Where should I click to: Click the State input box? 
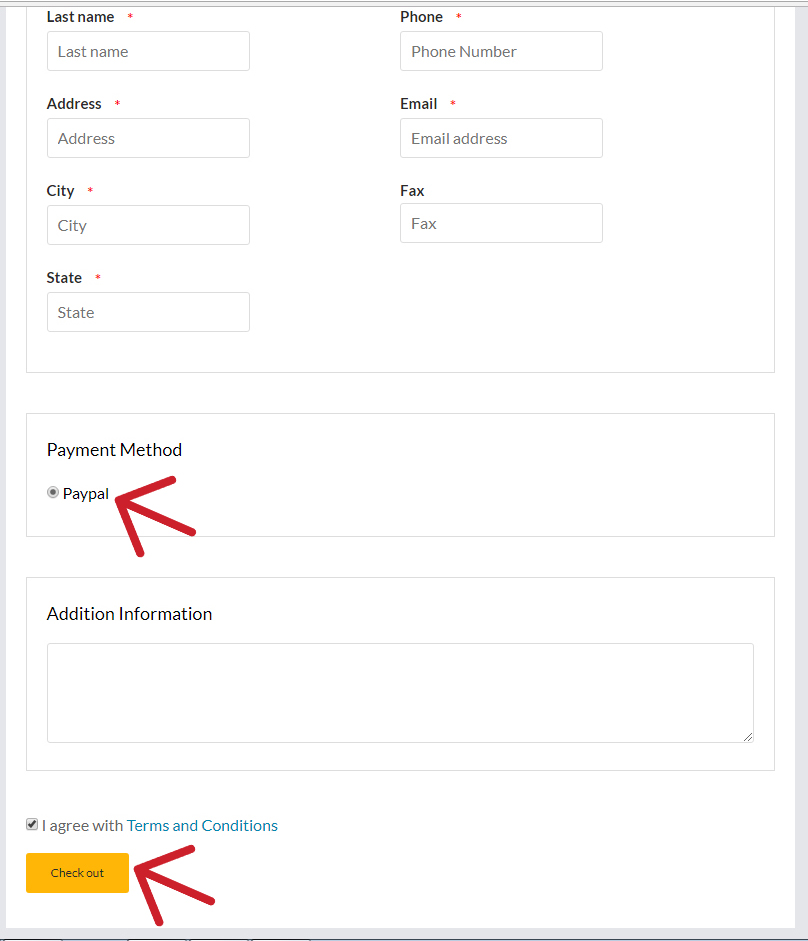[148, 312]
